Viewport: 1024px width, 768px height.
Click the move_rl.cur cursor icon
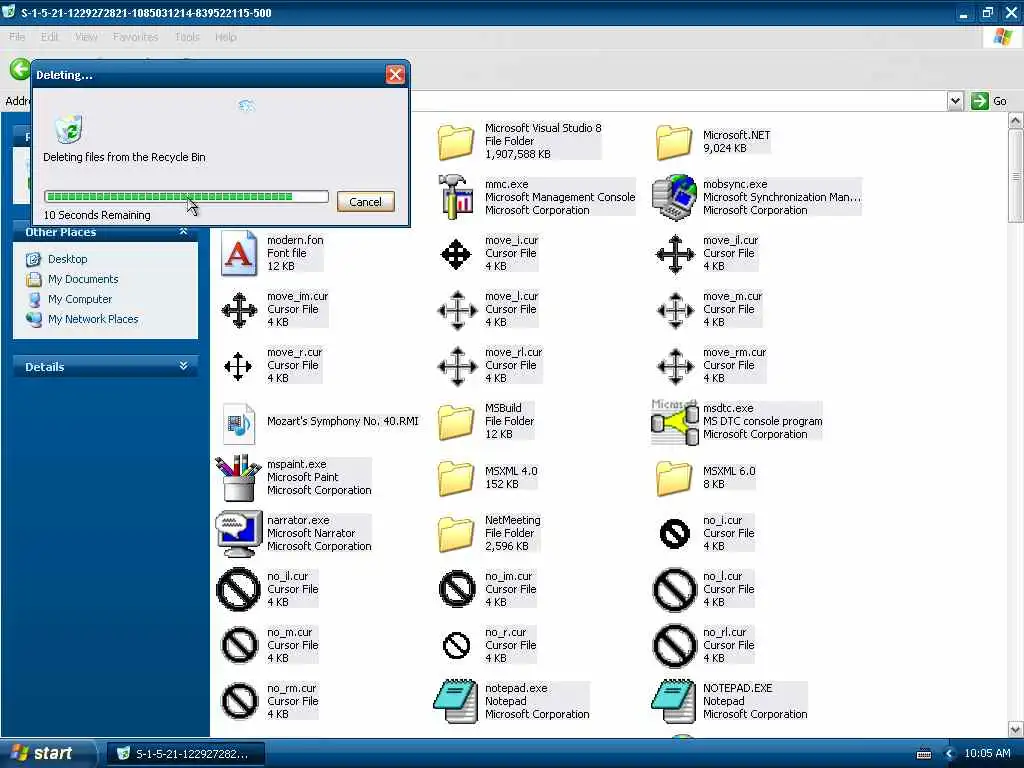(x=456, y=366)
